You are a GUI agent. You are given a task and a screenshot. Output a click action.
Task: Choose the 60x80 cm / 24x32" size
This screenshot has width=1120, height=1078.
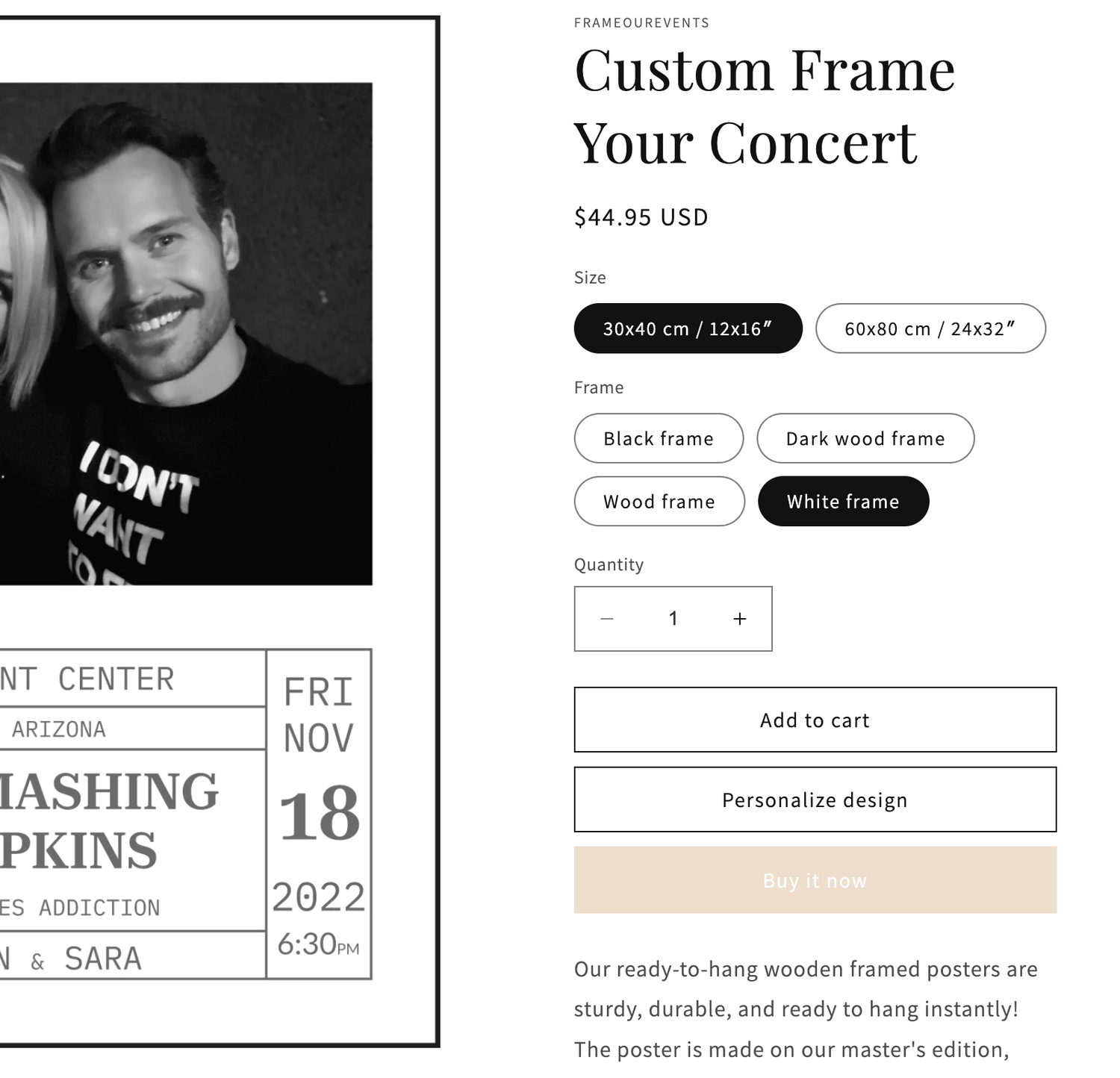tap(930, 328)
